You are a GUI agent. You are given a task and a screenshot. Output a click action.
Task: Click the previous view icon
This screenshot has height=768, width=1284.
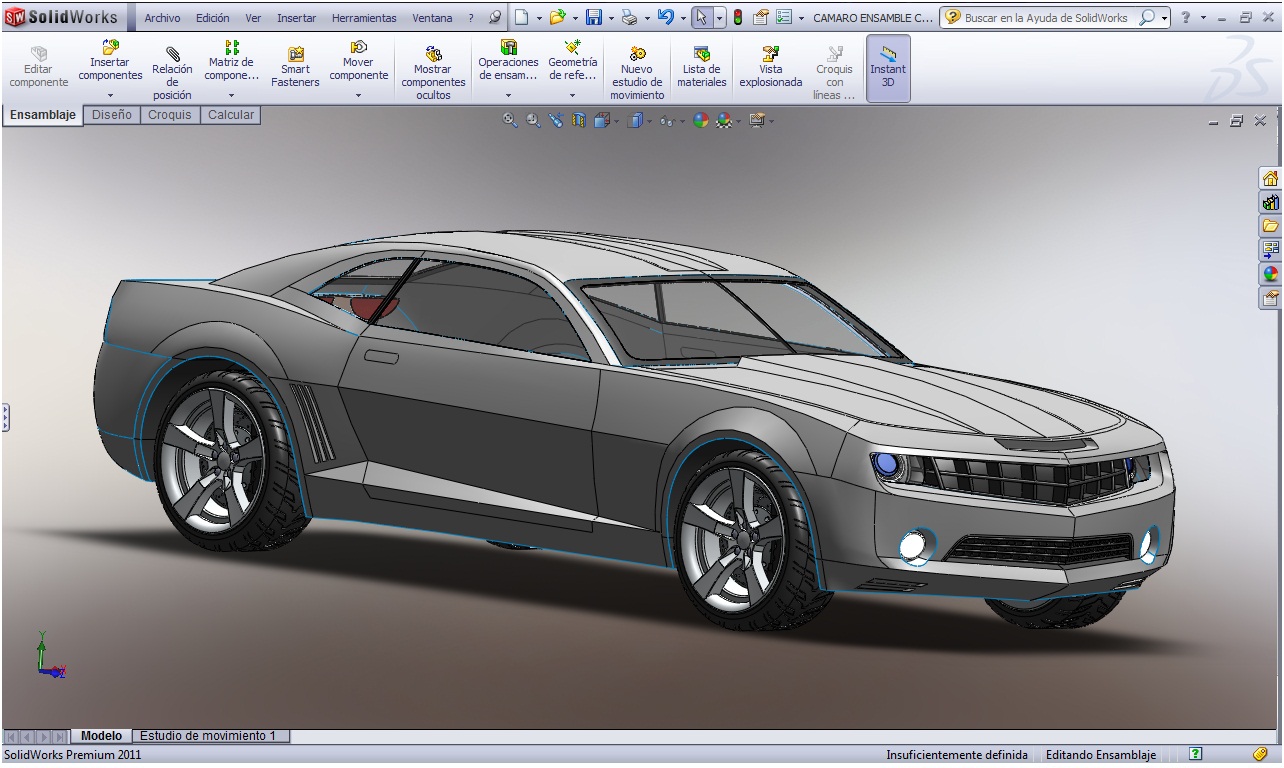tap(556, 121)
